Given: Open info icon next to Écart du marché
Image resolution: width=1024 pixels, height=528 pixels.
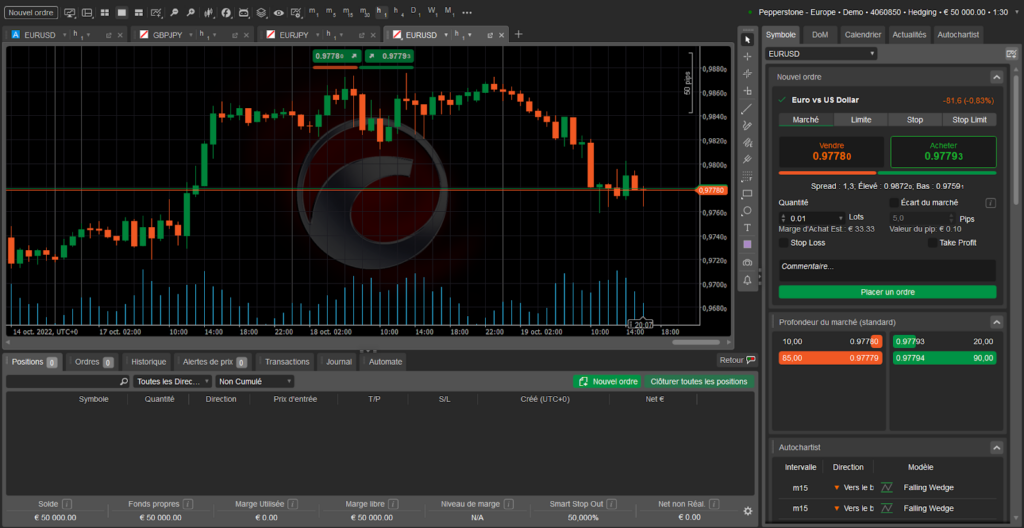Looking at the screenshot, I should pyautogui.click(x=990, y=203).
